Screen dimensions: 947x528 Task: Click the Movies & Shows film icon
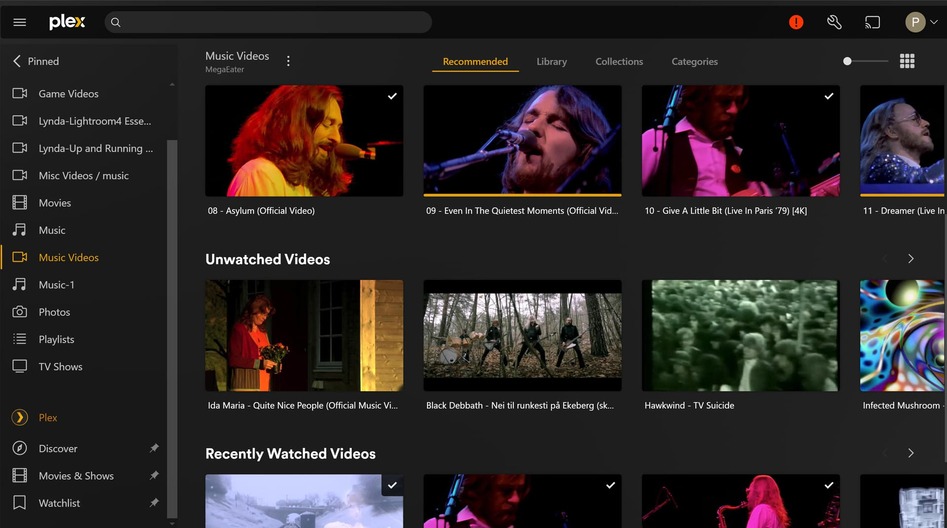20,475
